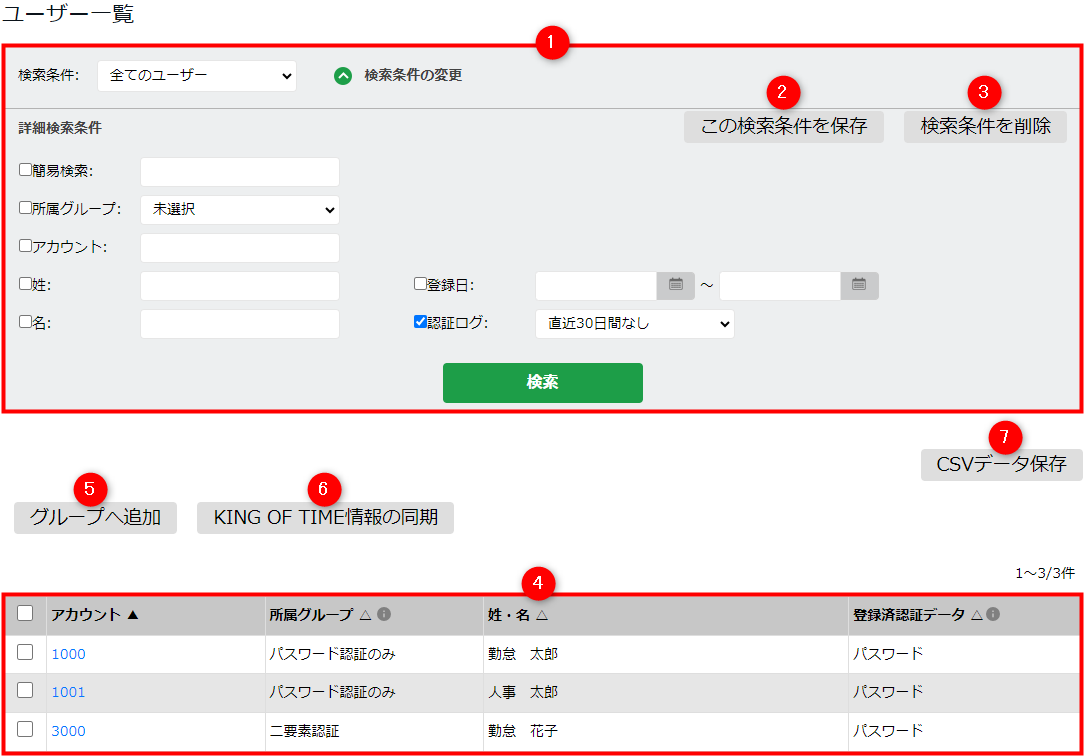Focus the 姓 text field

(x=240, y=286)
